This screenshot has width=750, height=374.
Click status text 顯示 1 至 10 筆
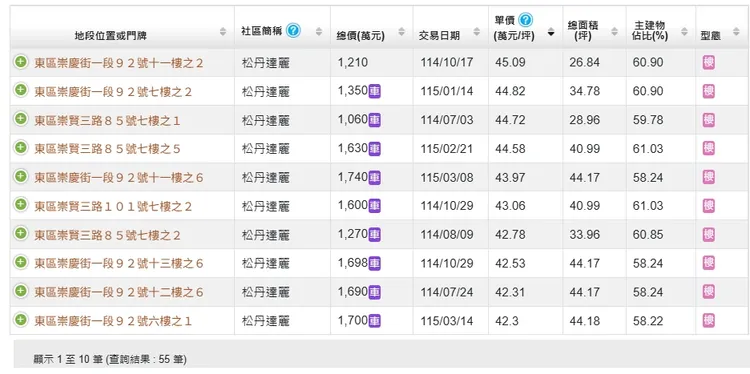click(68, 359)
